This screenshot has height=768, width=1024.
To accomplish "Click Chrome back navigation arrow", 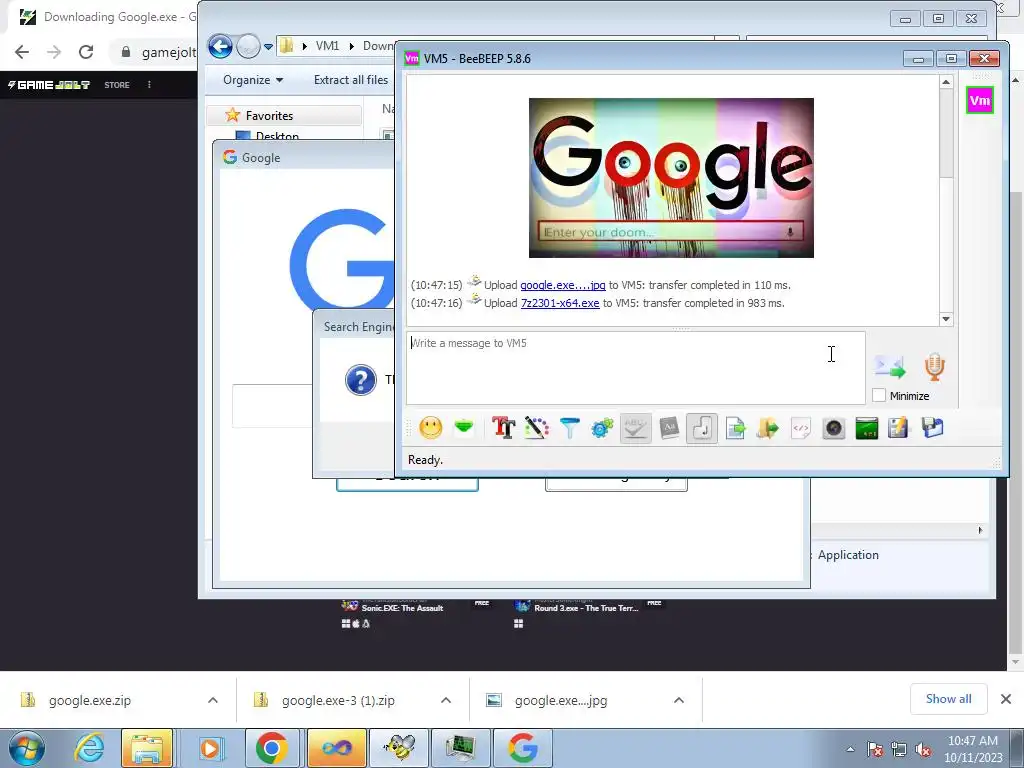I will [x=22, y=52].
